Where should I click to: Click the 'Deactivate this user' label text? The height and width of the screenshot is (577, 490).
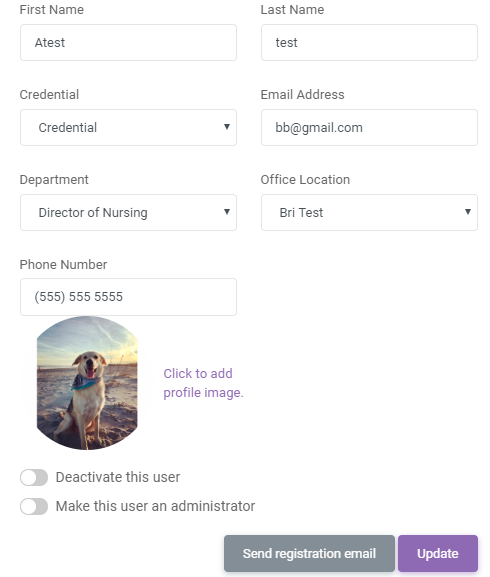click(x=118, y=477)
